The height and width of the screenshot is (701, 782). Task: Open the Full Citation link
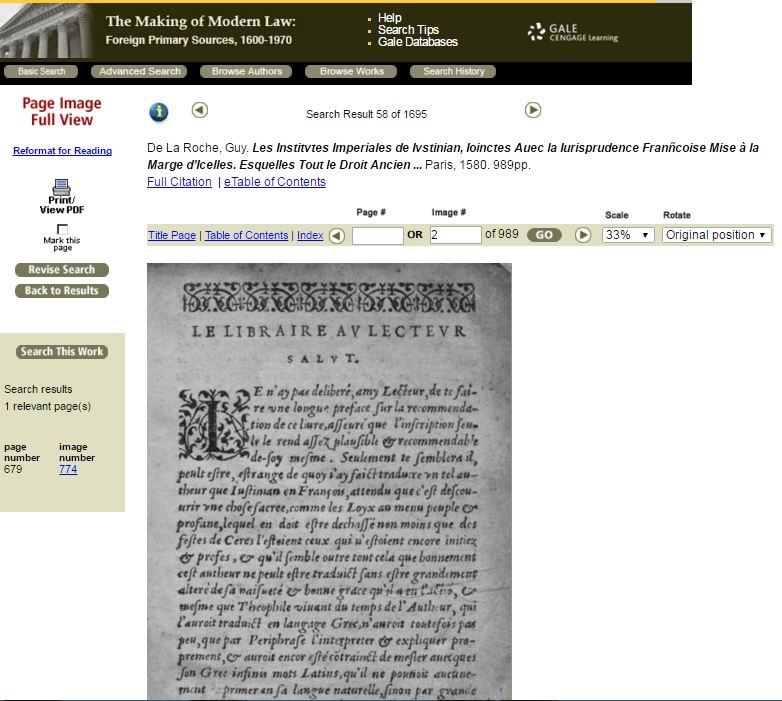tap(179, 182)
